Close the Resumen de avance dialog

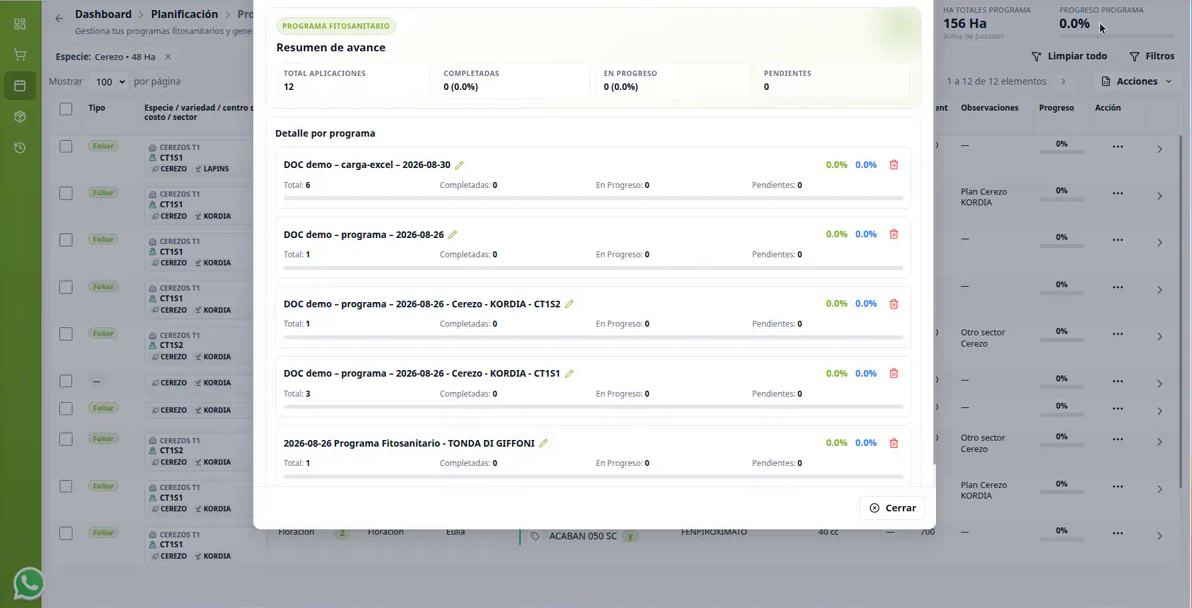[x=892, y=508]
